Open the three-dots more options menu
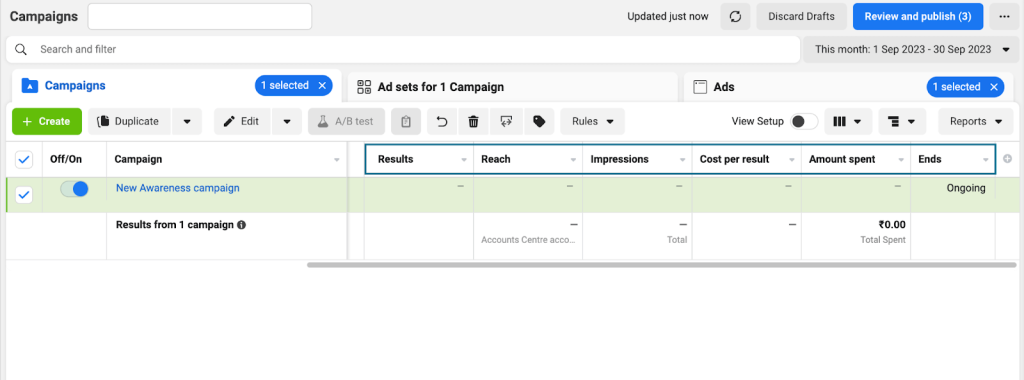The height and width of the screenshot is (380, 1024). (1004, 16)
